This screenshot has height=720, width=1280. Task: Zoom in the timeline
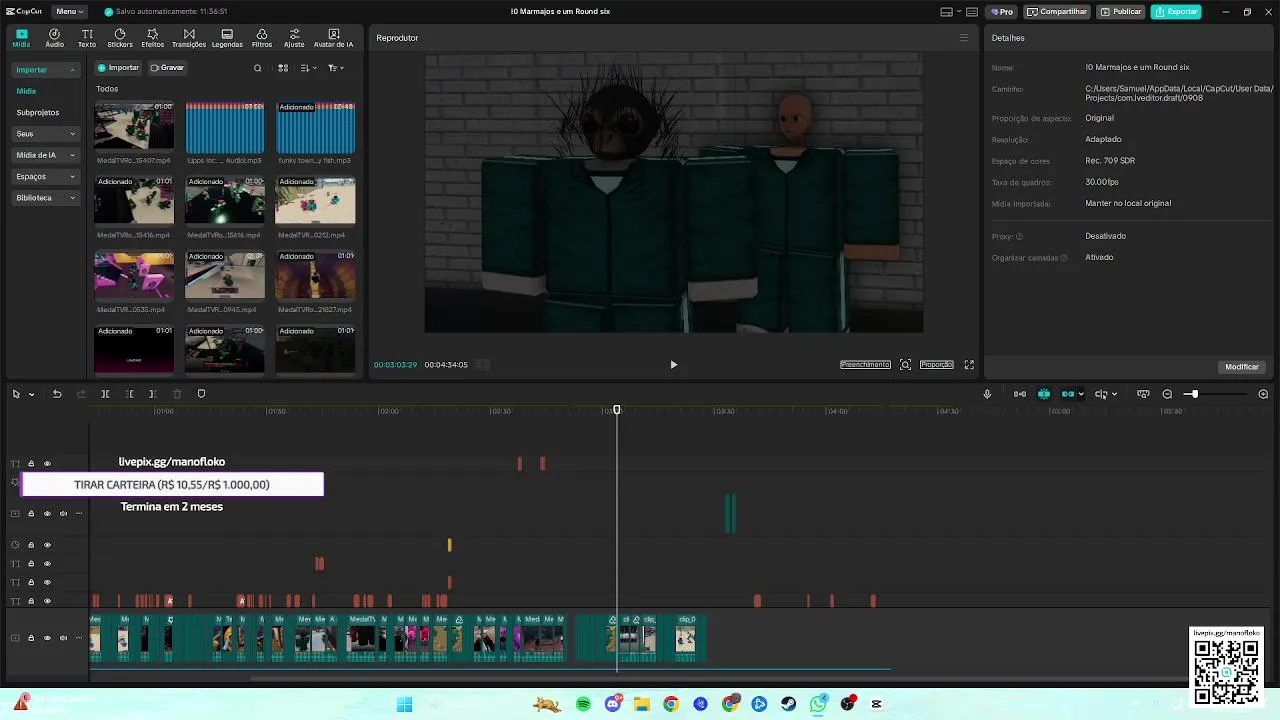pyautogui.click(x=1263, y=394)
